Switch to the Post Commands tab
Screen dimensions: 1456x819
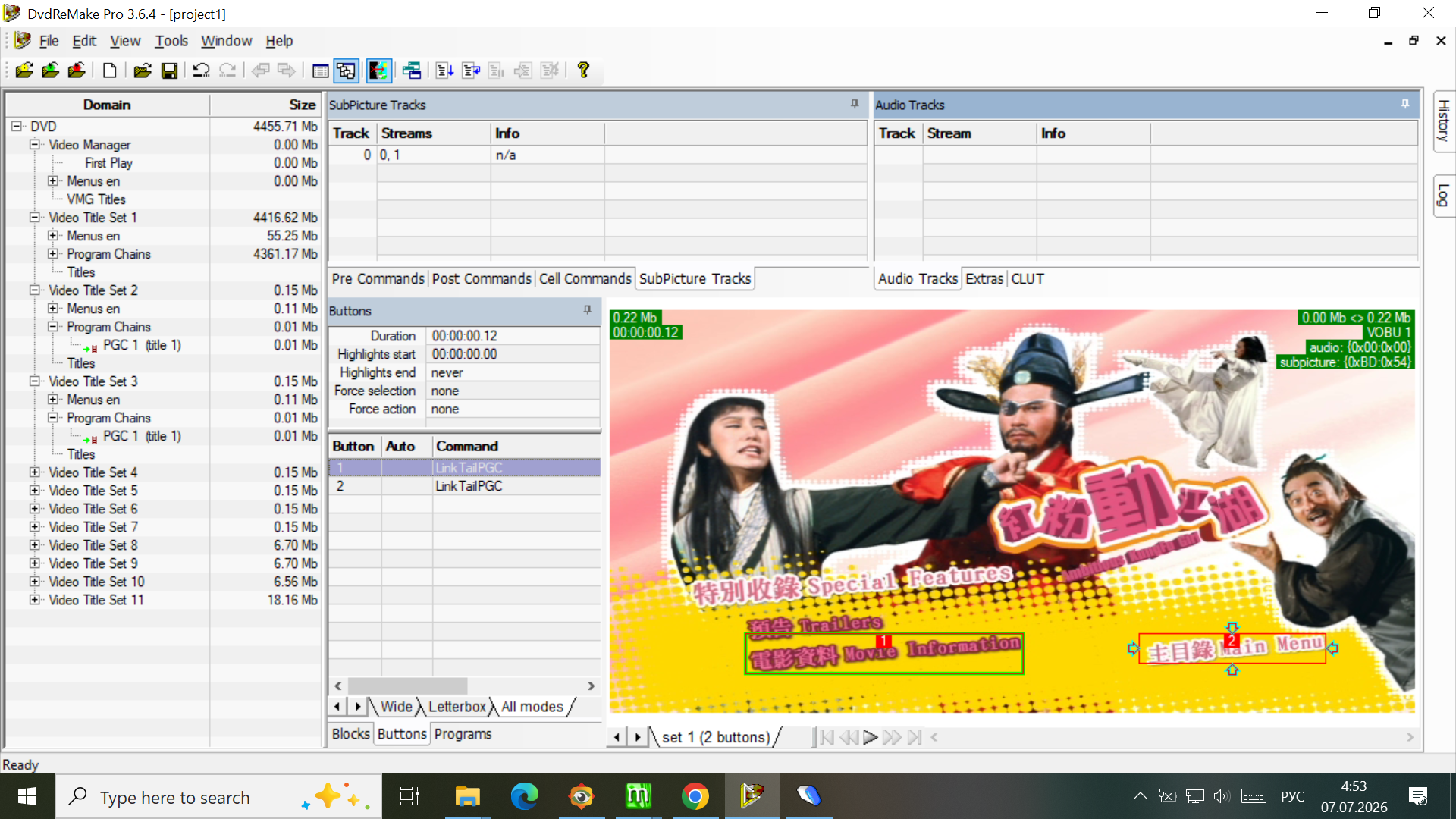click(482, 279)
